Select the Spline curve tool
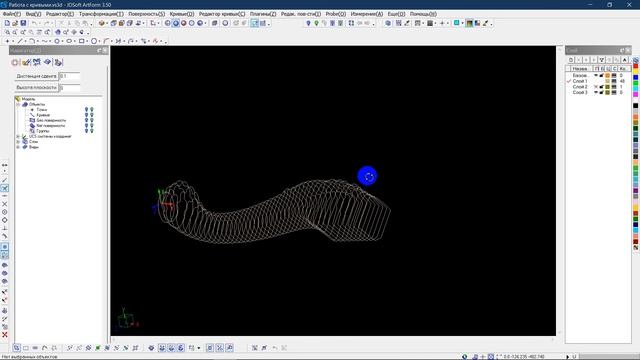The height and width of the screenshot is (360, 640). (44, 41)
